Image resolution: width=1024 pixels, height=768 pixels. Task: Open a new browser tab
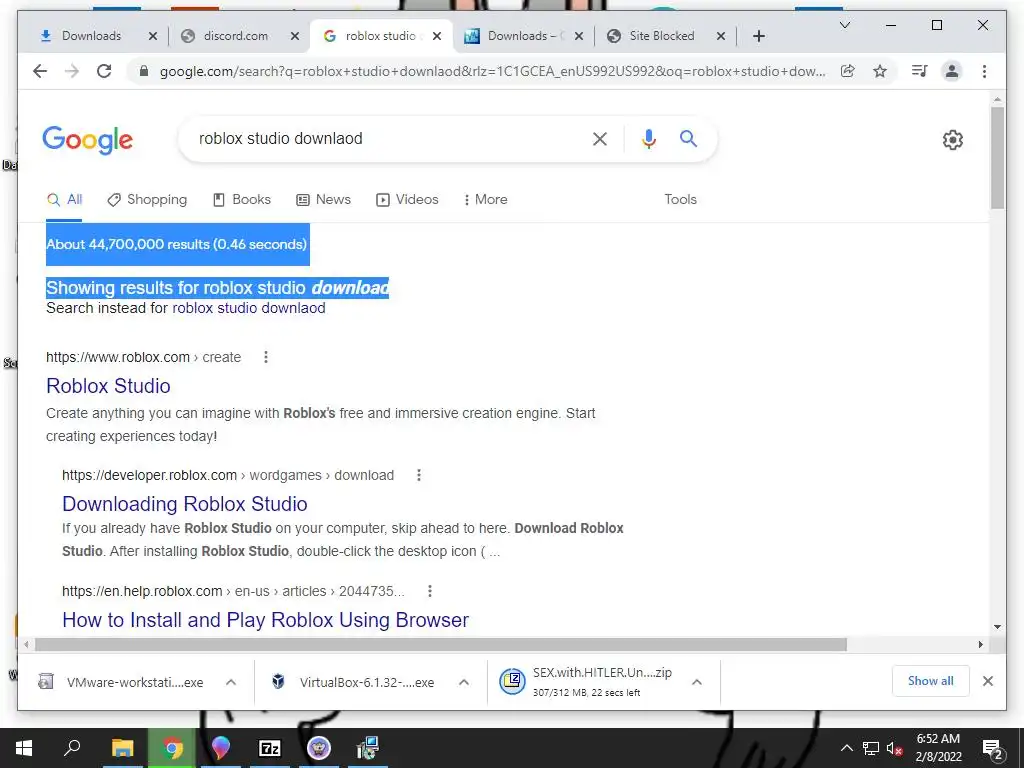click(758, 36)
